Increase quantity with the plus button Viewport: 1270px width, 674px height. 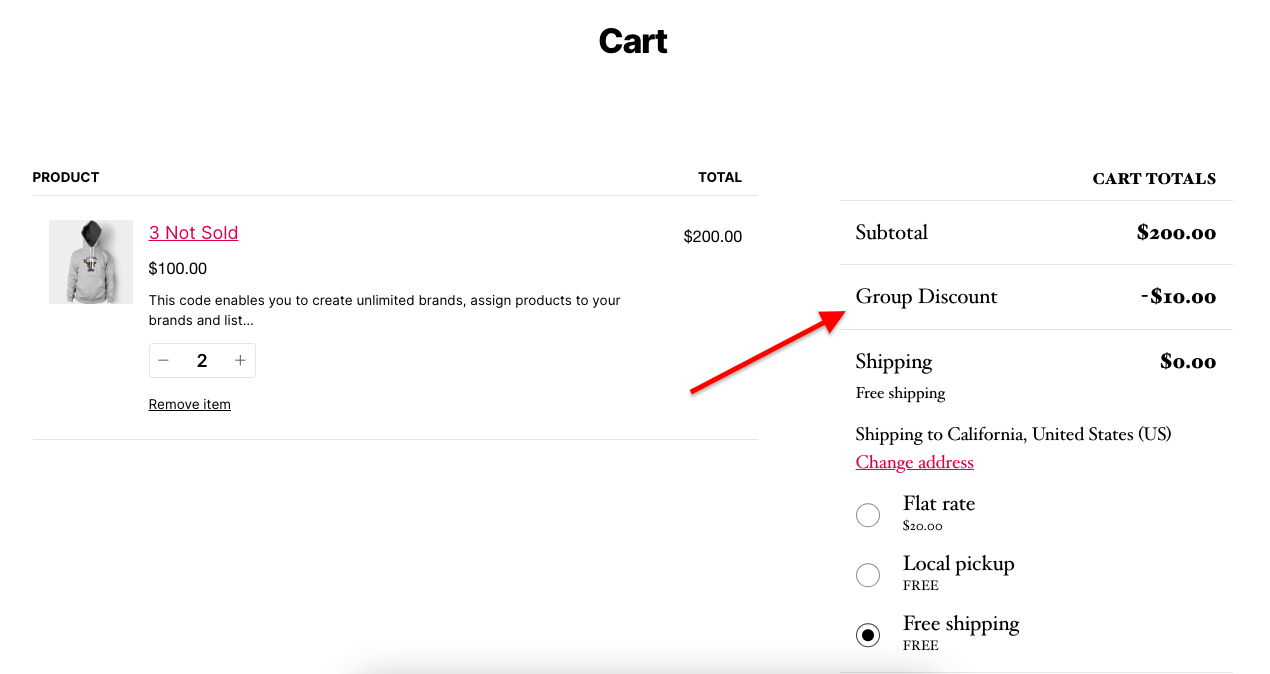[x=240, y=361]
